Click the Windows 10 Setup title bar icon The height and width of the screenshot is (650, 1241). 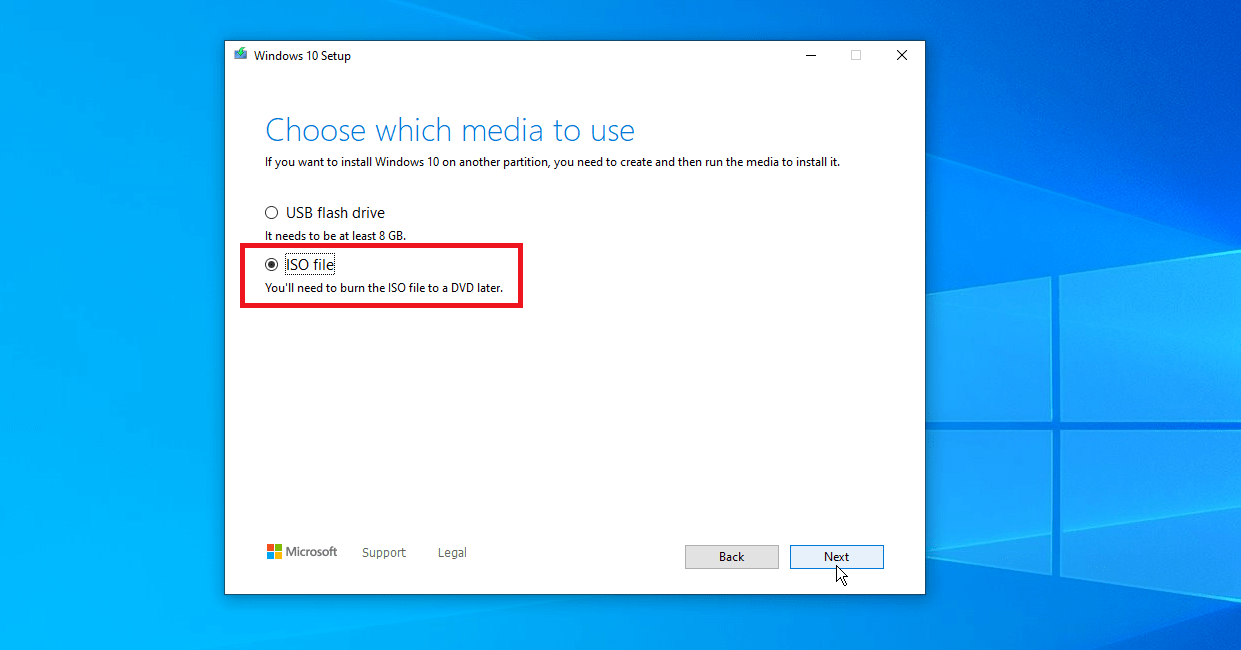point(240,54)
